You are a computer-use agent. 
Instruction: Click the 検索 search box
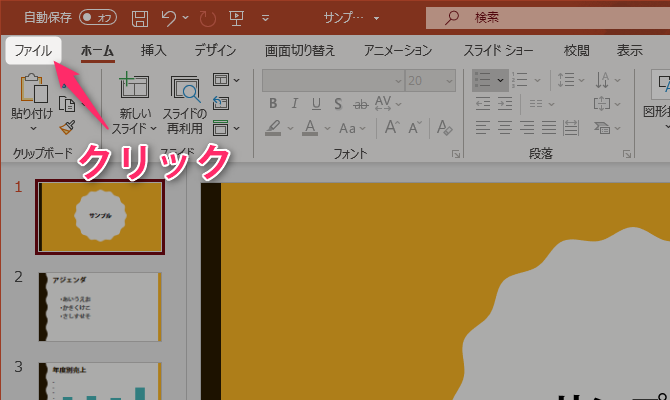point(548,18)
